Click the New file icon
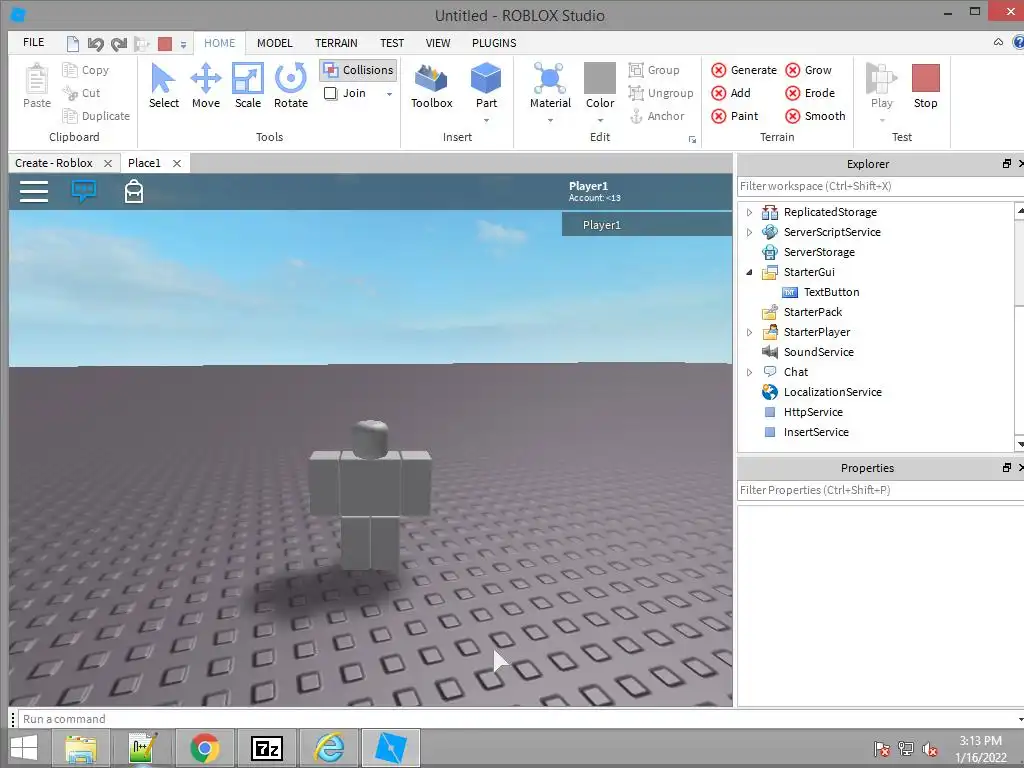 [72, 44]
